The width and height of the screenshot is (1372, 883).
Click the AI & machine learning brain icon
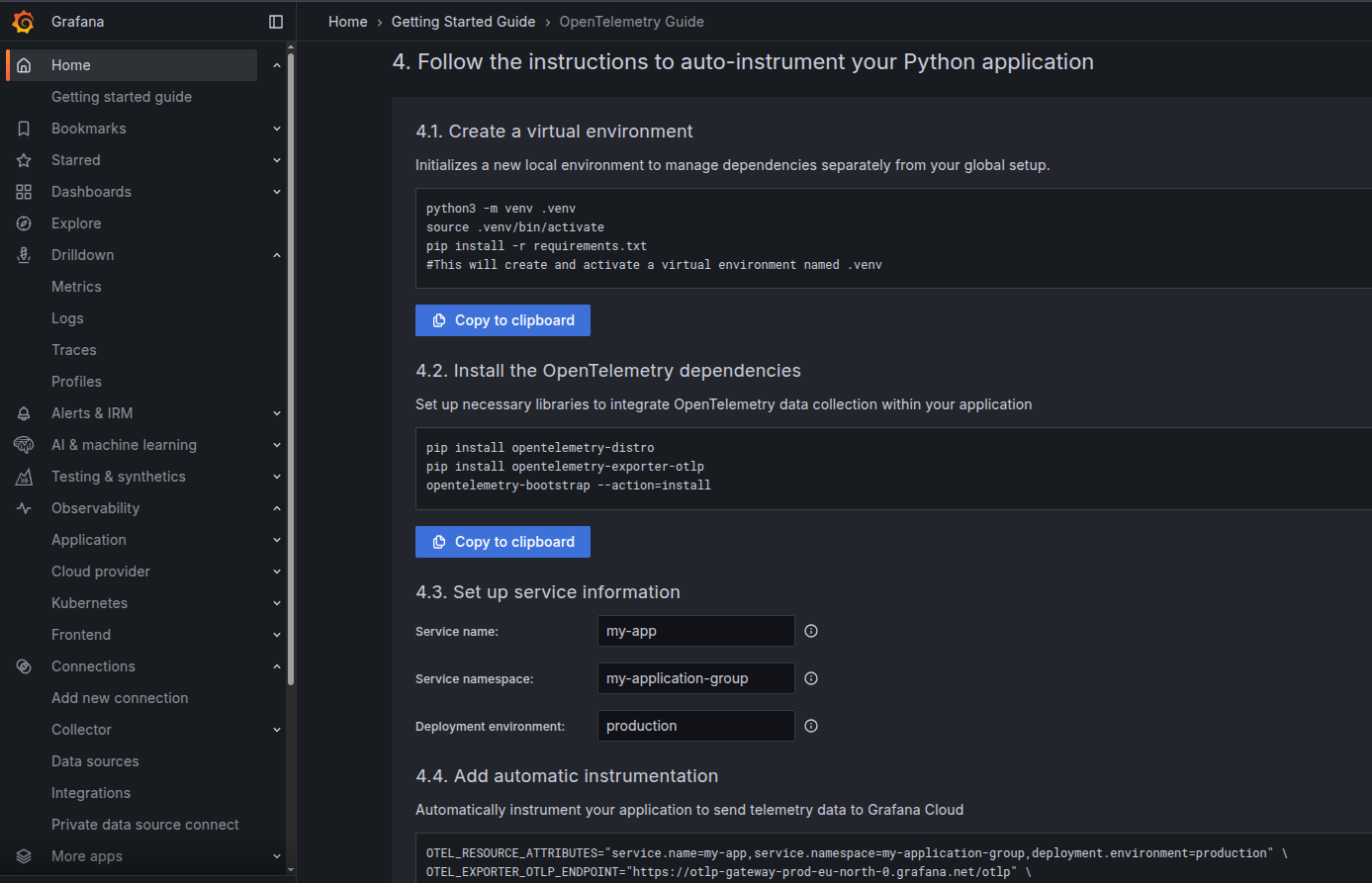pos(24,445)
